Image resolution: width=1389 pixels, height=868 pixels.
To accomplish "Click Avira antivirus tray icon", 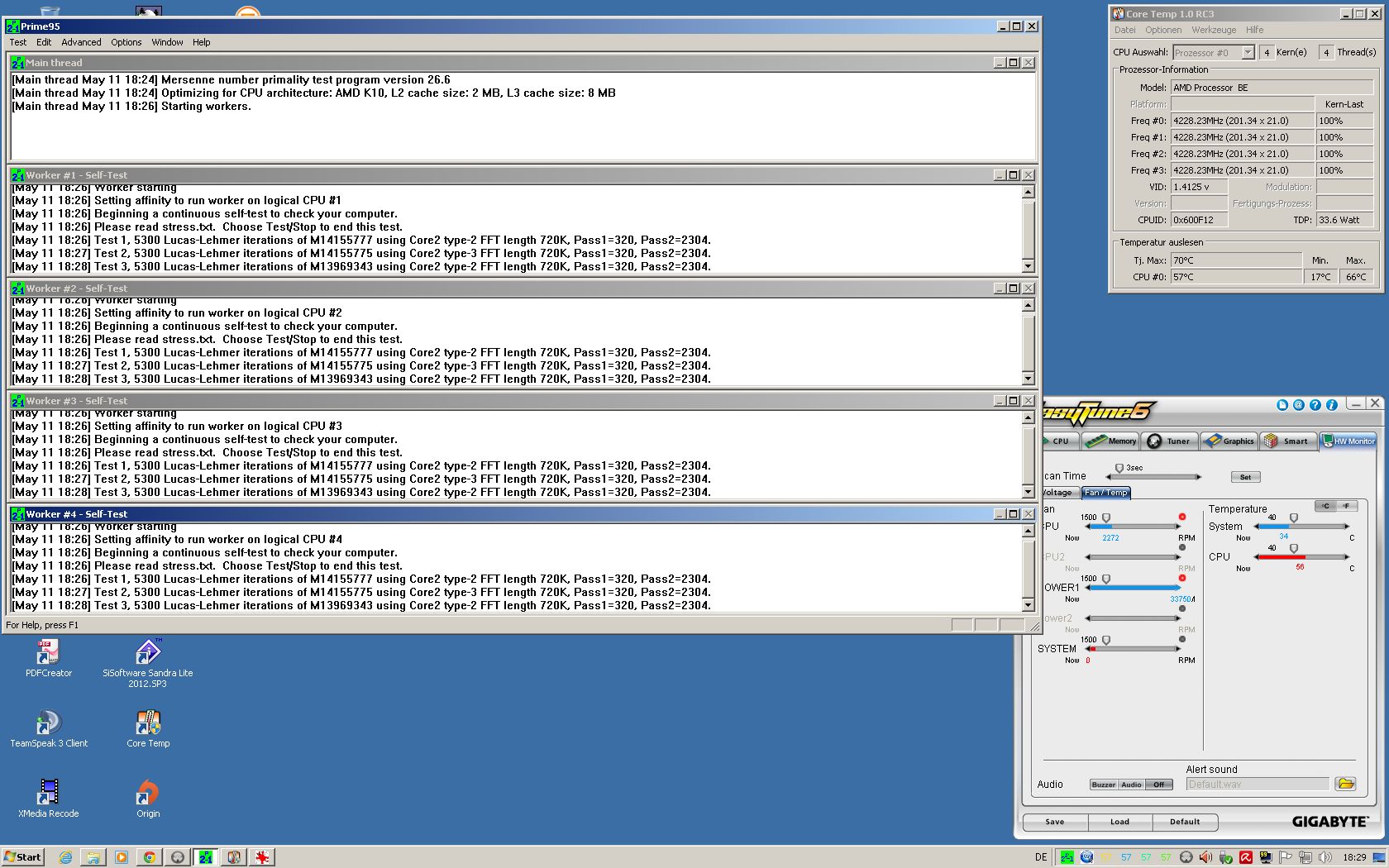I will (x=1245, y=857).
